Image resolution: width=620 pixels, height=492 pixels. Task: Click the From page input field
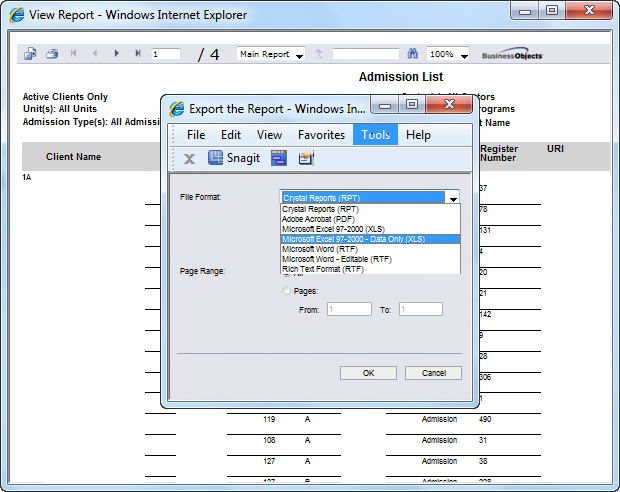[x=349, y=309]
